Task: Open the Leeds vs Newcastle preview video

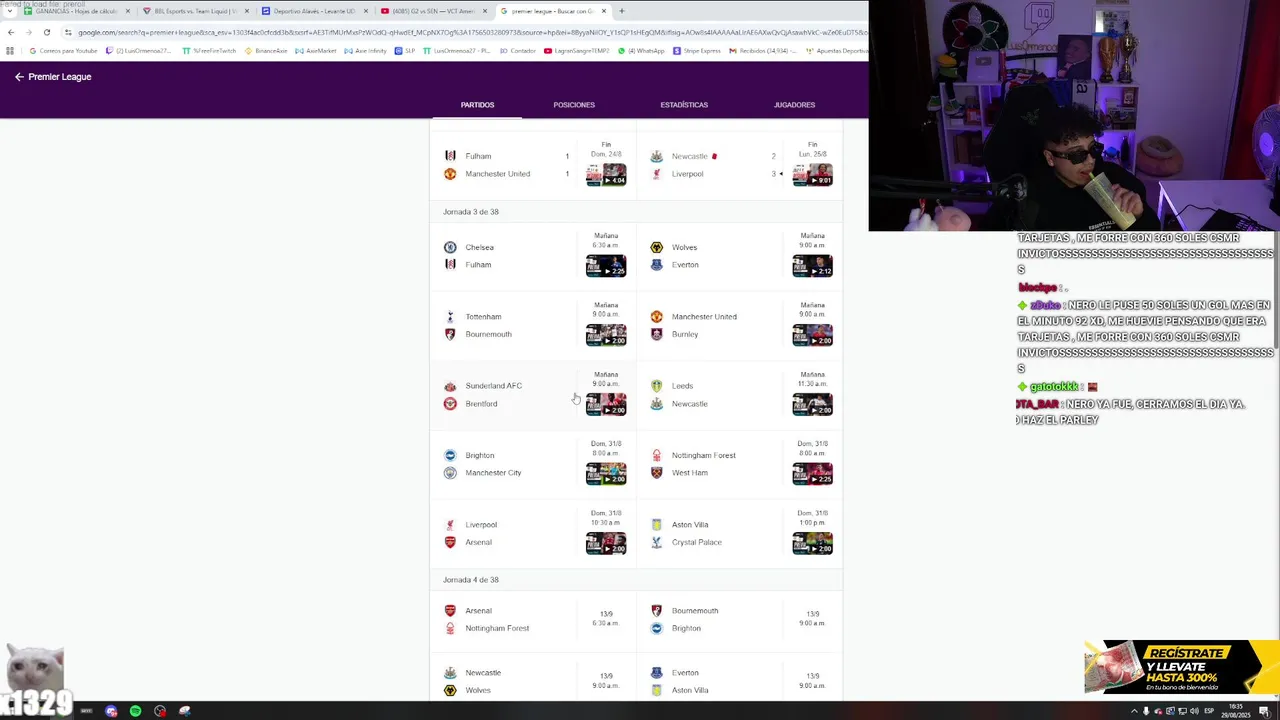Action: pos(812,404)
